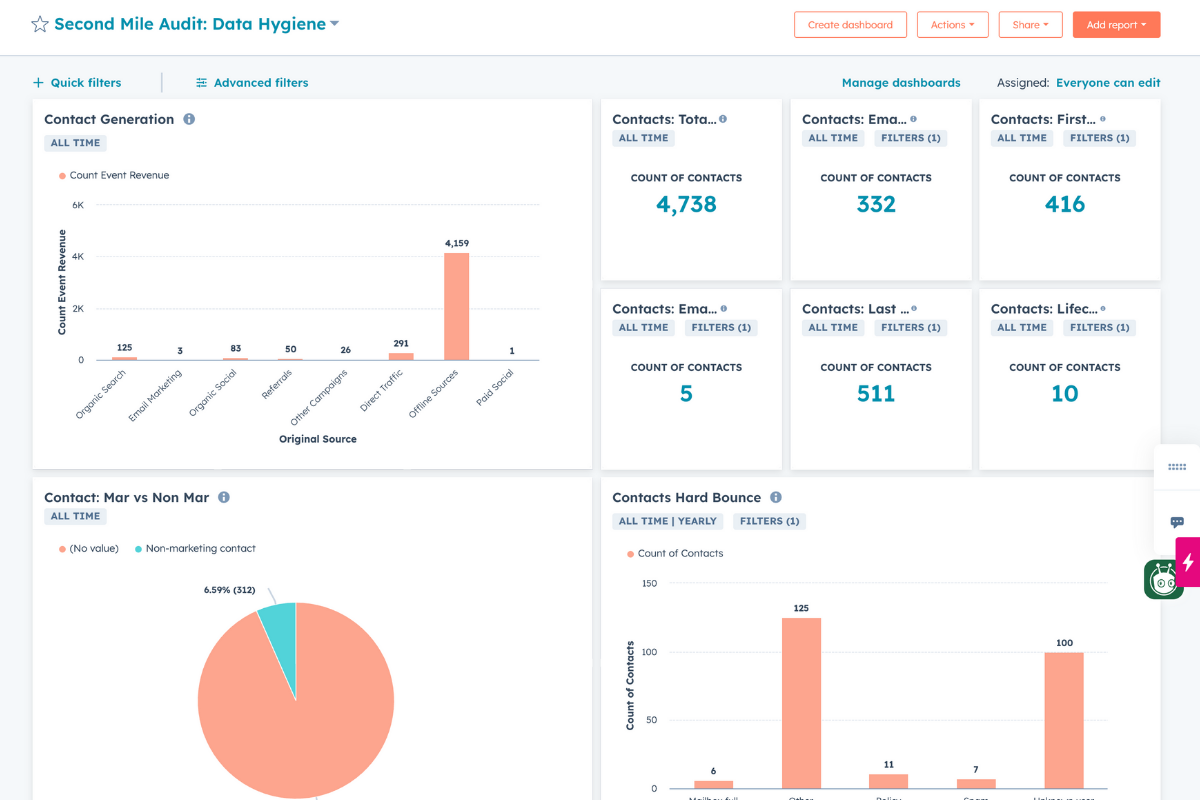The width and height of the screenshot is (1200, 800).
Task: Open the Share dropdown
Action: pyautogui.click(x=1030, y=25)
